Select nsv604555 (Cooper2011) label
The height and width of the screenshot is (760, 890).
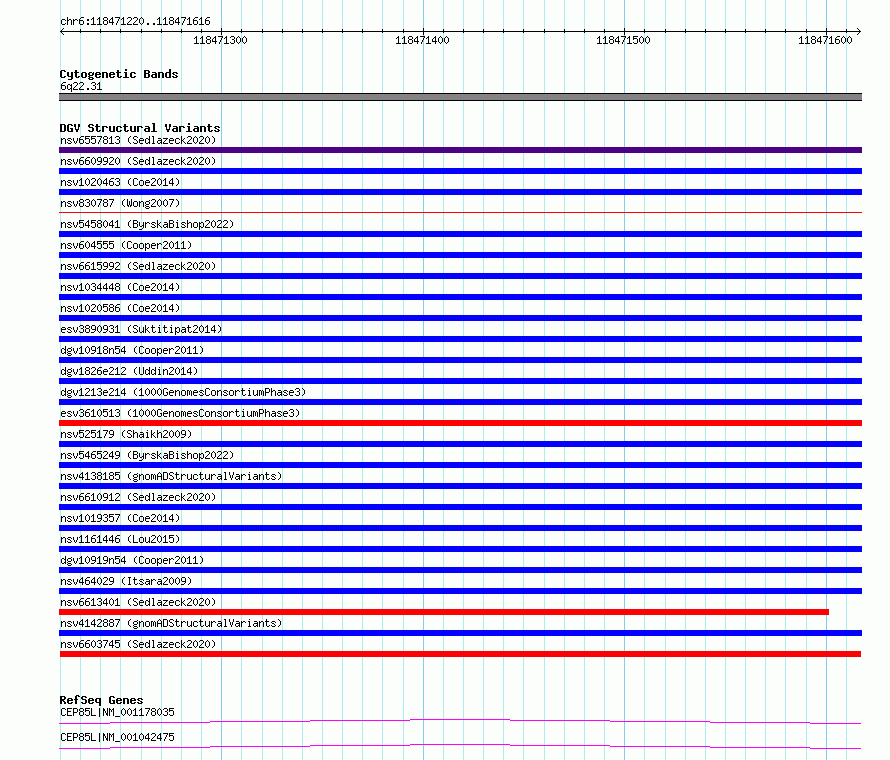coord(126,245)
